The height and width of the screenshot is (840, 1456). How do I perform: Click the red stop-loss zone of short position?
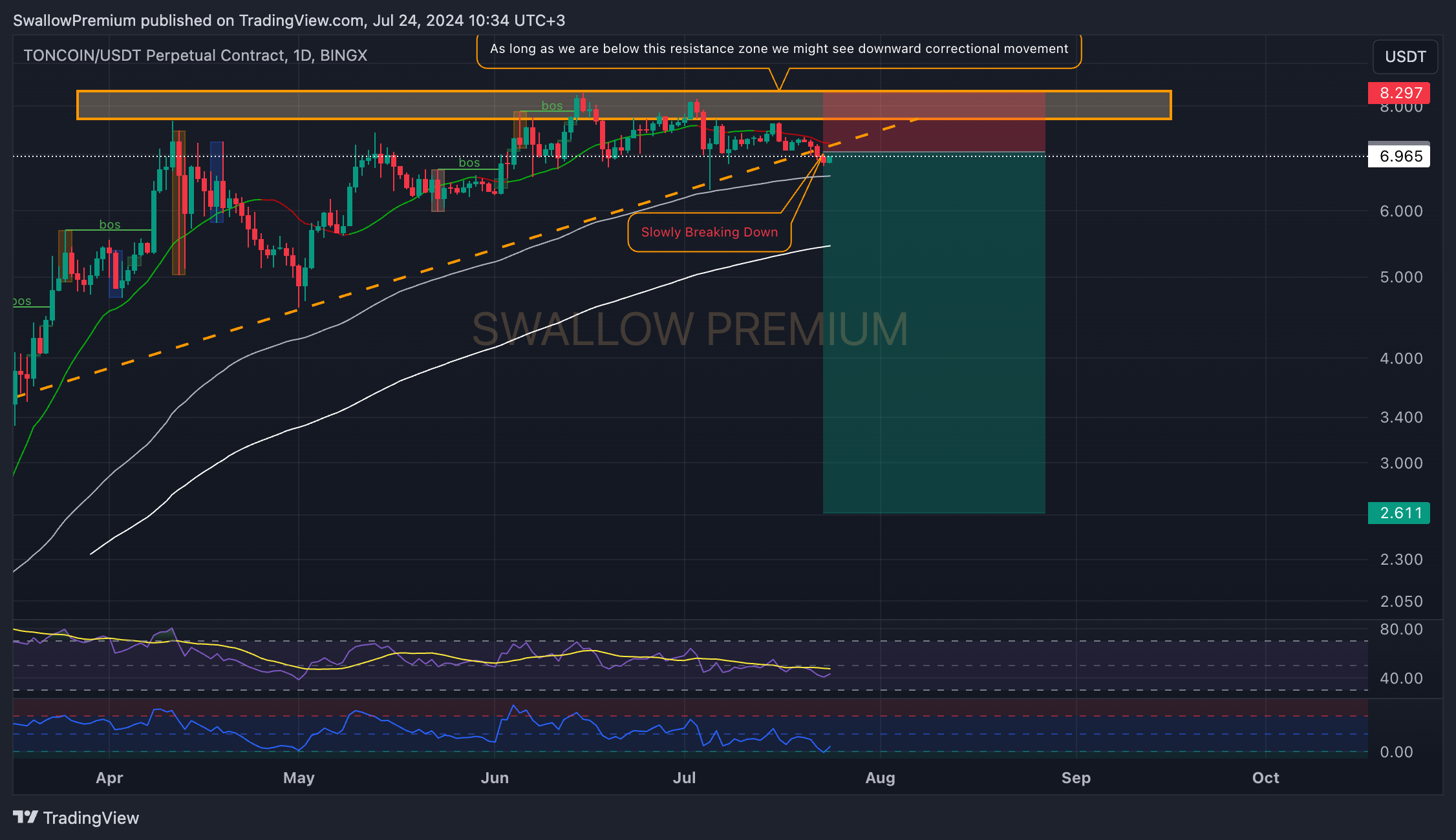pos(934,123)
